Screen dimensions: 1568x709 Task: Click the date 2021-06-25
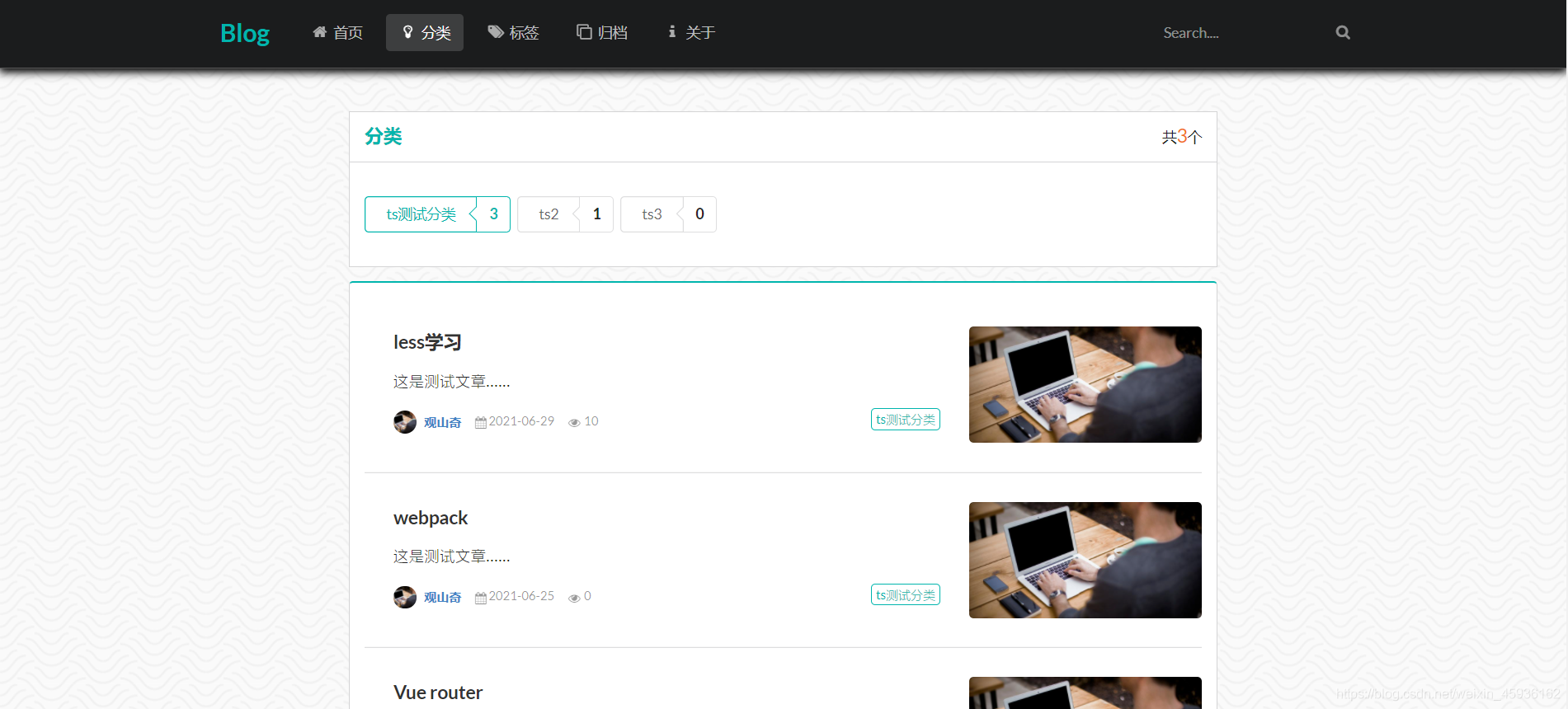(521, 596)
